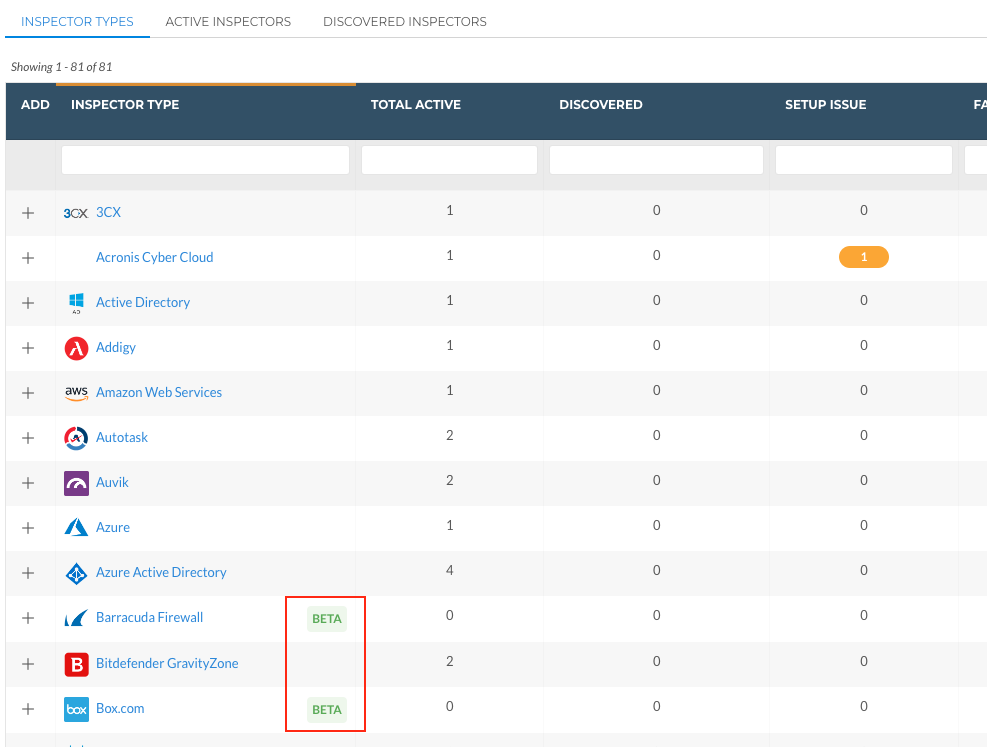Click the blue Azure logo
This screenshot has width=987, height=747.
76,527
